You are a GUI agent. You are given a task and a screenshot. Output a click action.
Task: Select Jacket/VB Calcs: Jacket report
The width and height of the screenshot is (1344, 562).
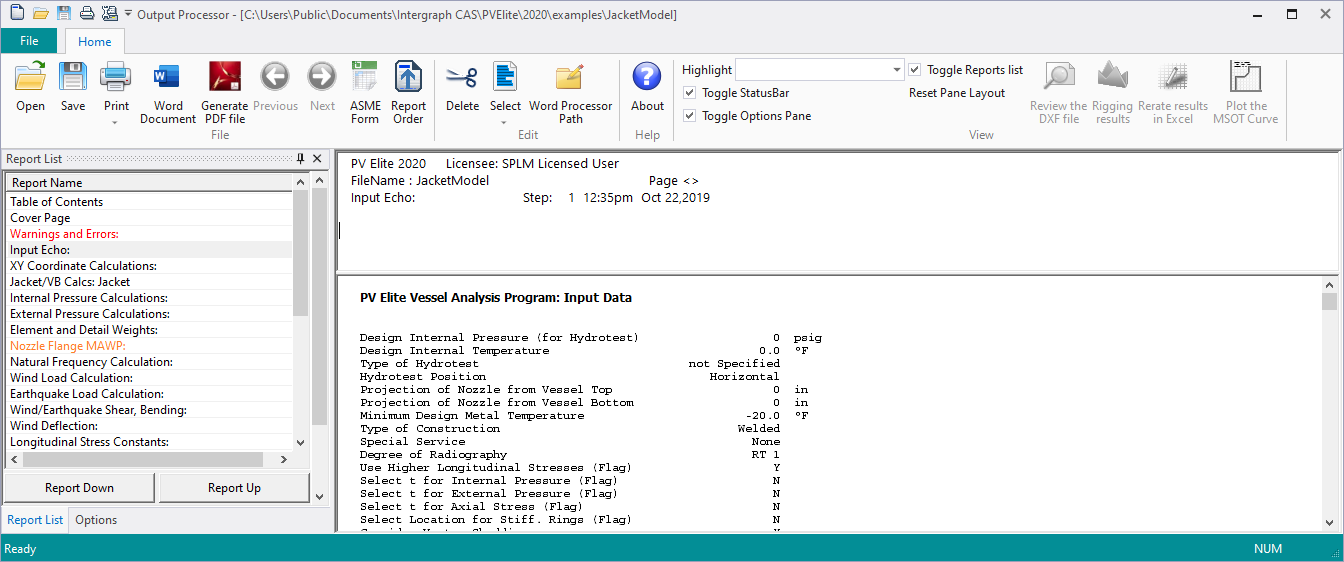pyautogui.click(x=149, y=282)
